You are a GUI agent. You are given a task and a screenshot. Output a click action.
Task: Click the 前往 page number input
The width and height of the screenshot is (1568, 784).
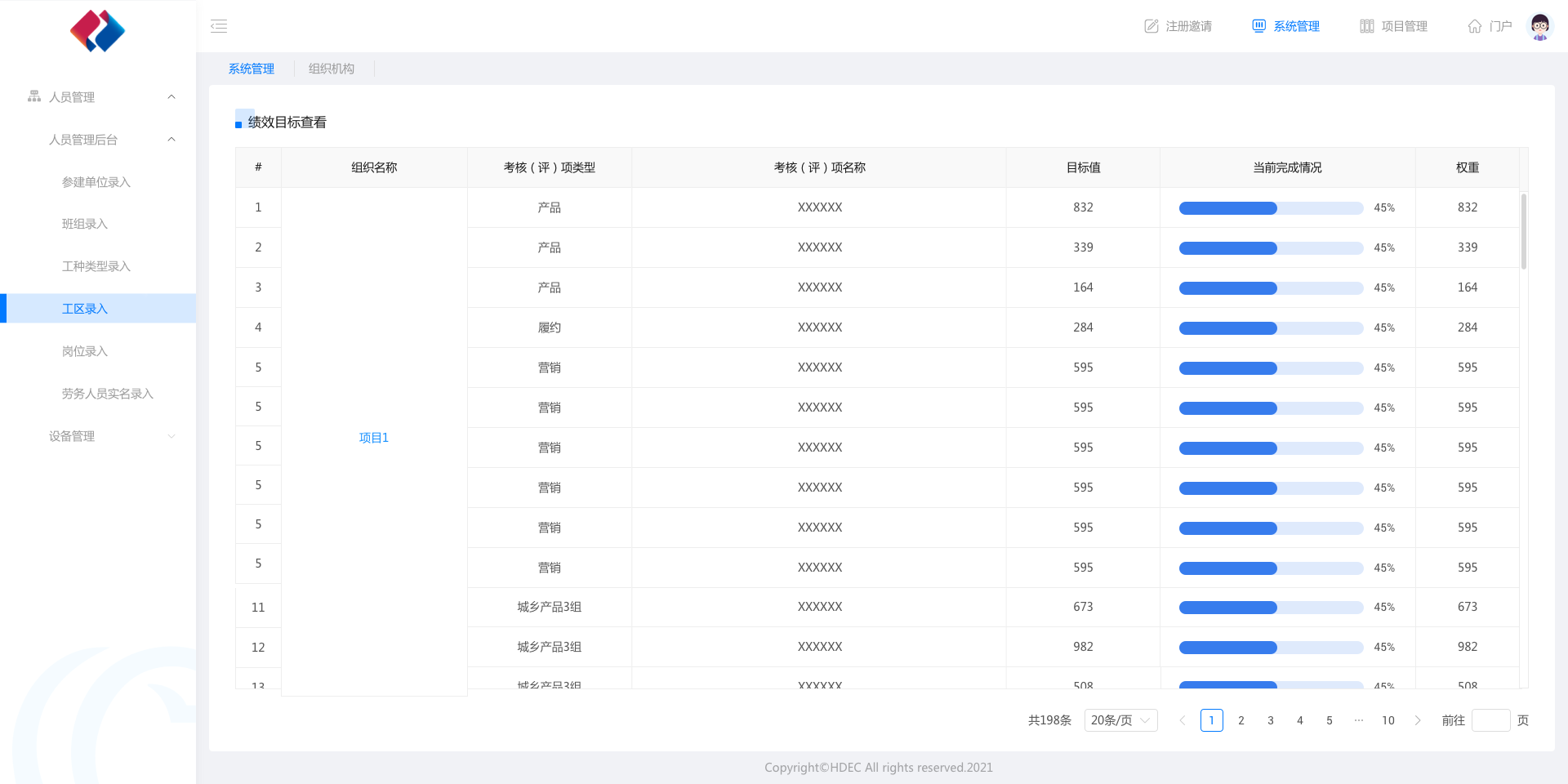[1491, 720]
